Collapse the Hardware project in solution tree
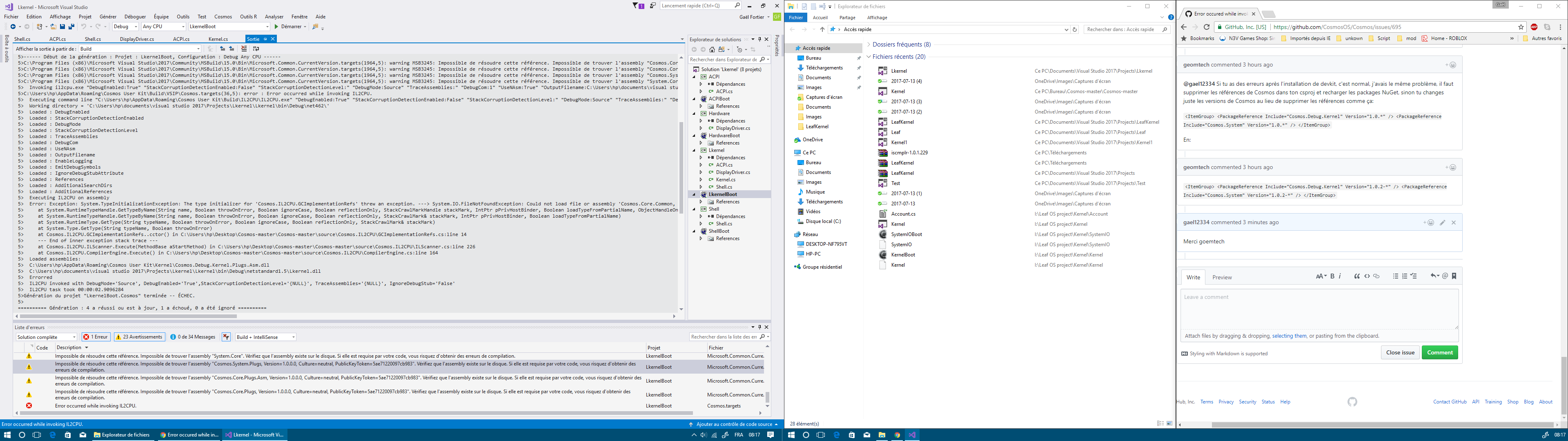 (x=695, y=113)
